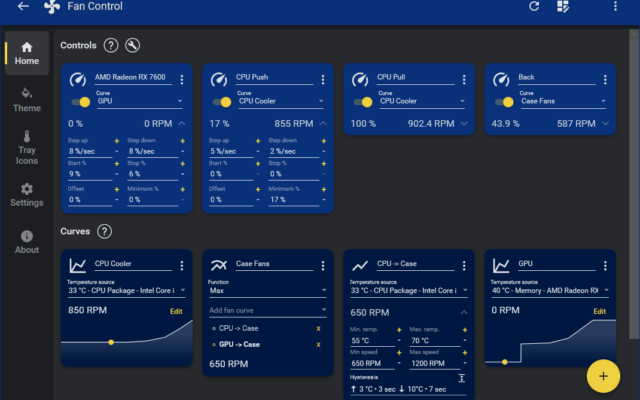Click the Back fan gauge icon
Screen dimensions: 640x400
[501, 79]
